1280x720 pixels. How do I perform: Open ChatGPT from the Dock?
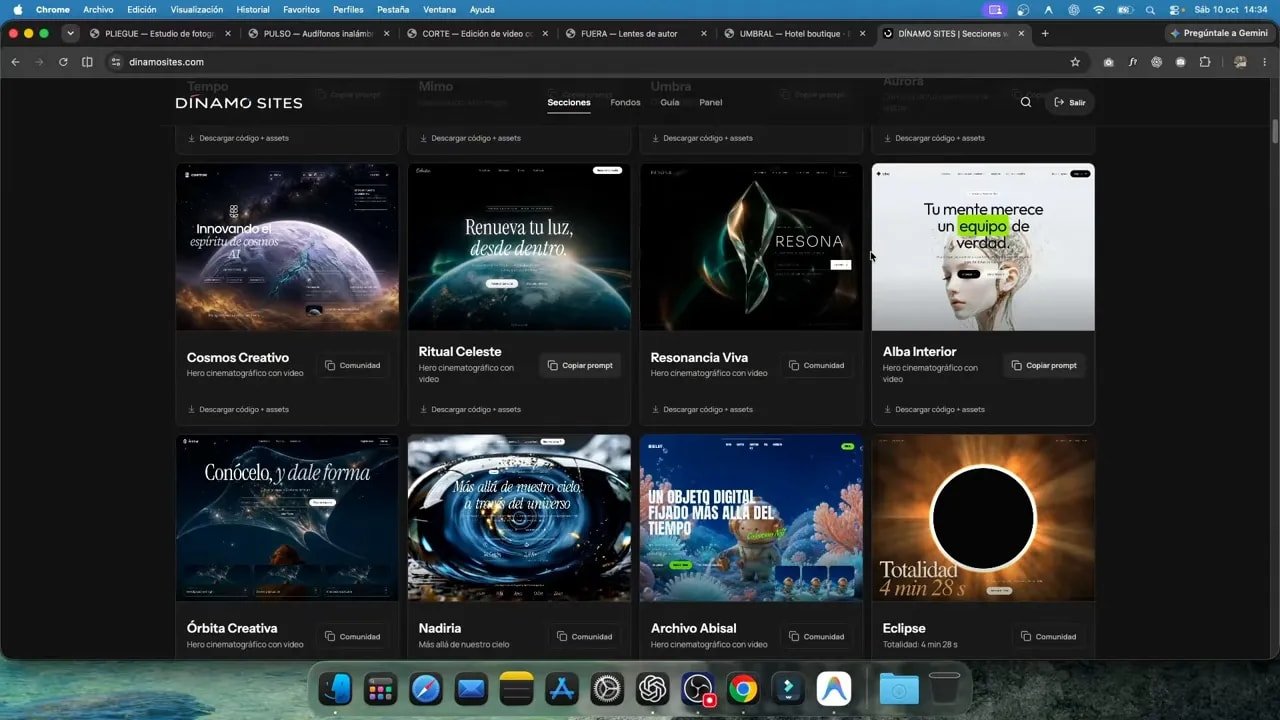pos(652,689)
